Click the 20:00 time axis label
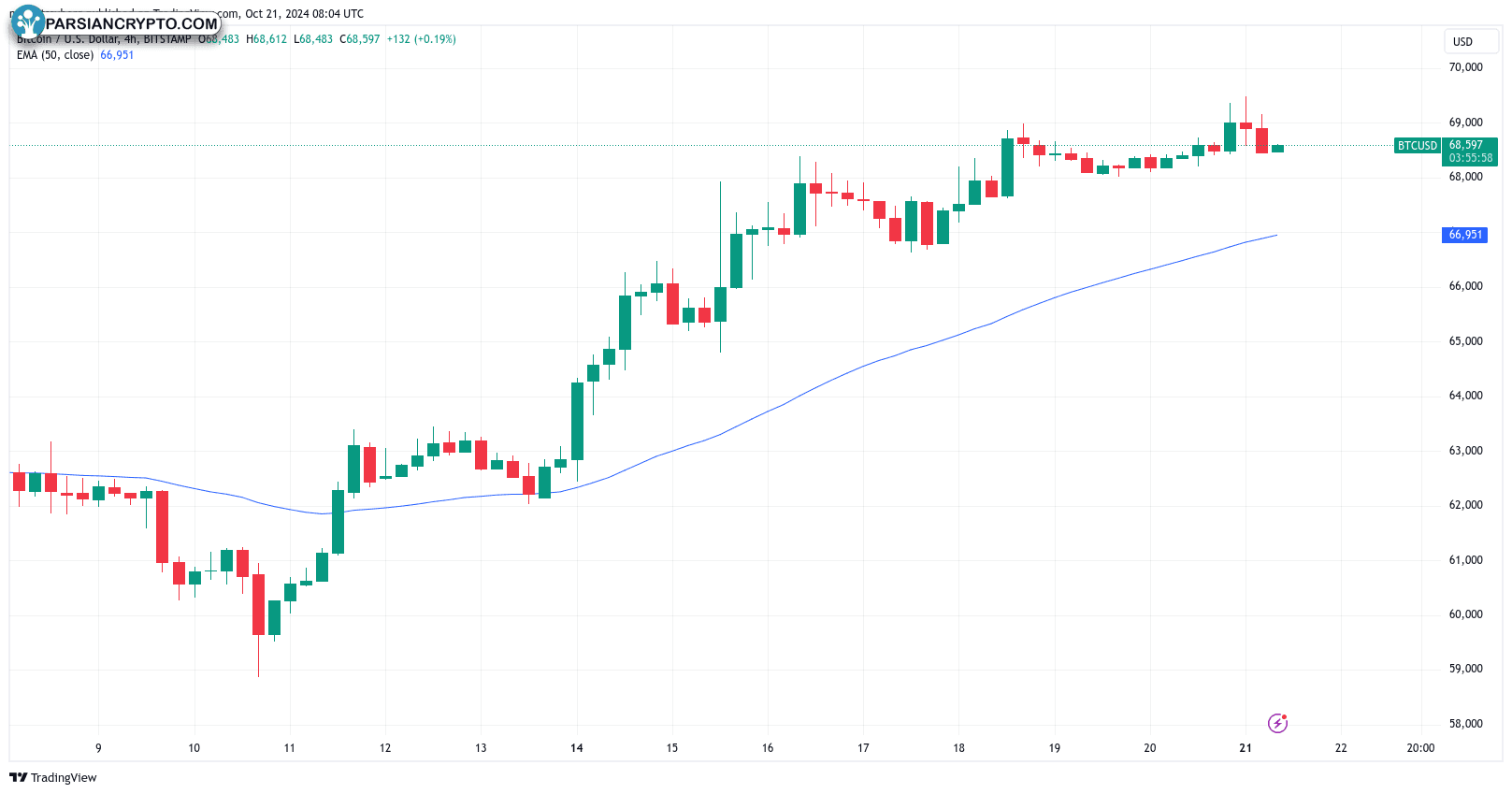 [x=1420, y=748]
